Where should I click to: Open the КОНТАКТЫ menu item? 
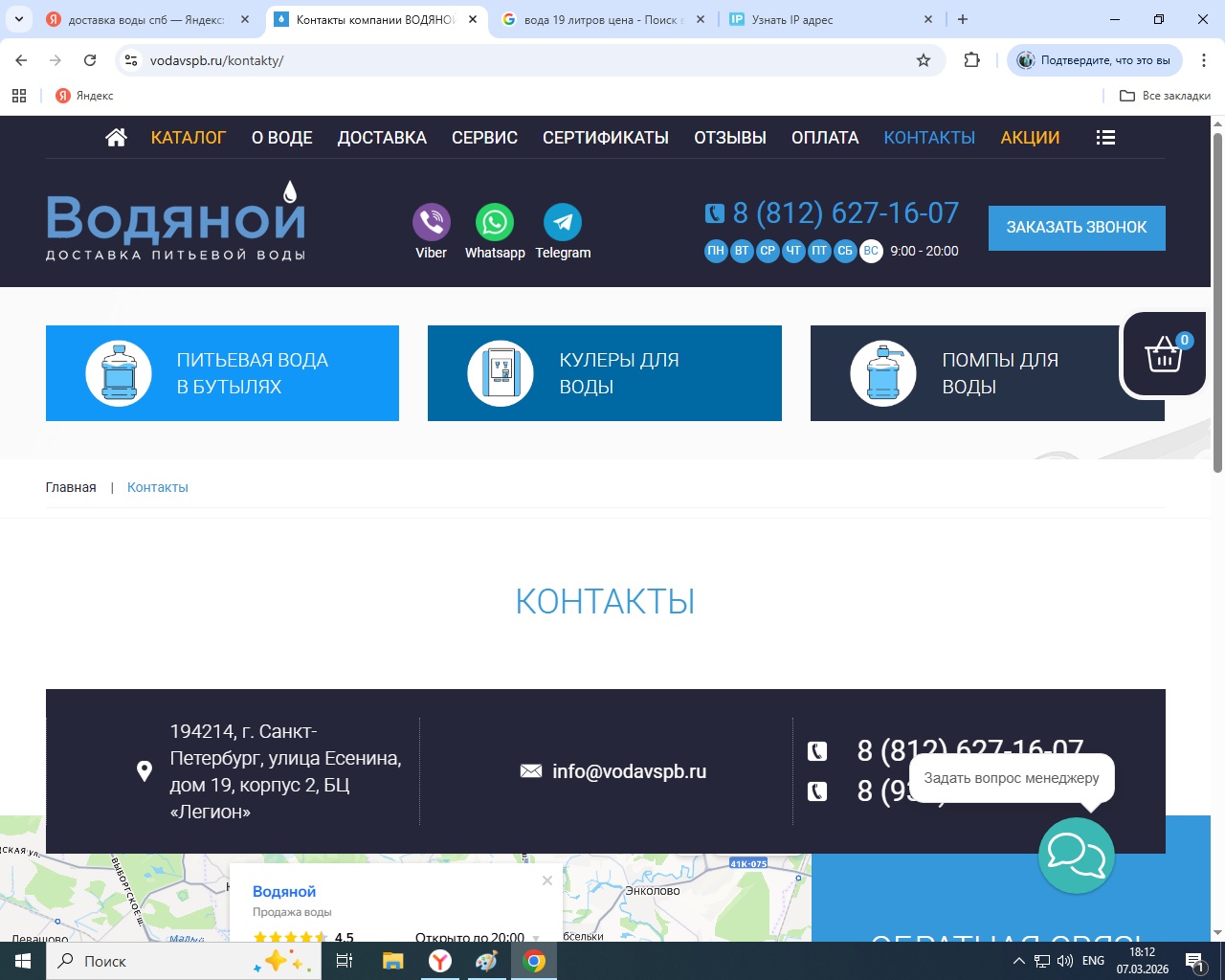click(929, 138)
